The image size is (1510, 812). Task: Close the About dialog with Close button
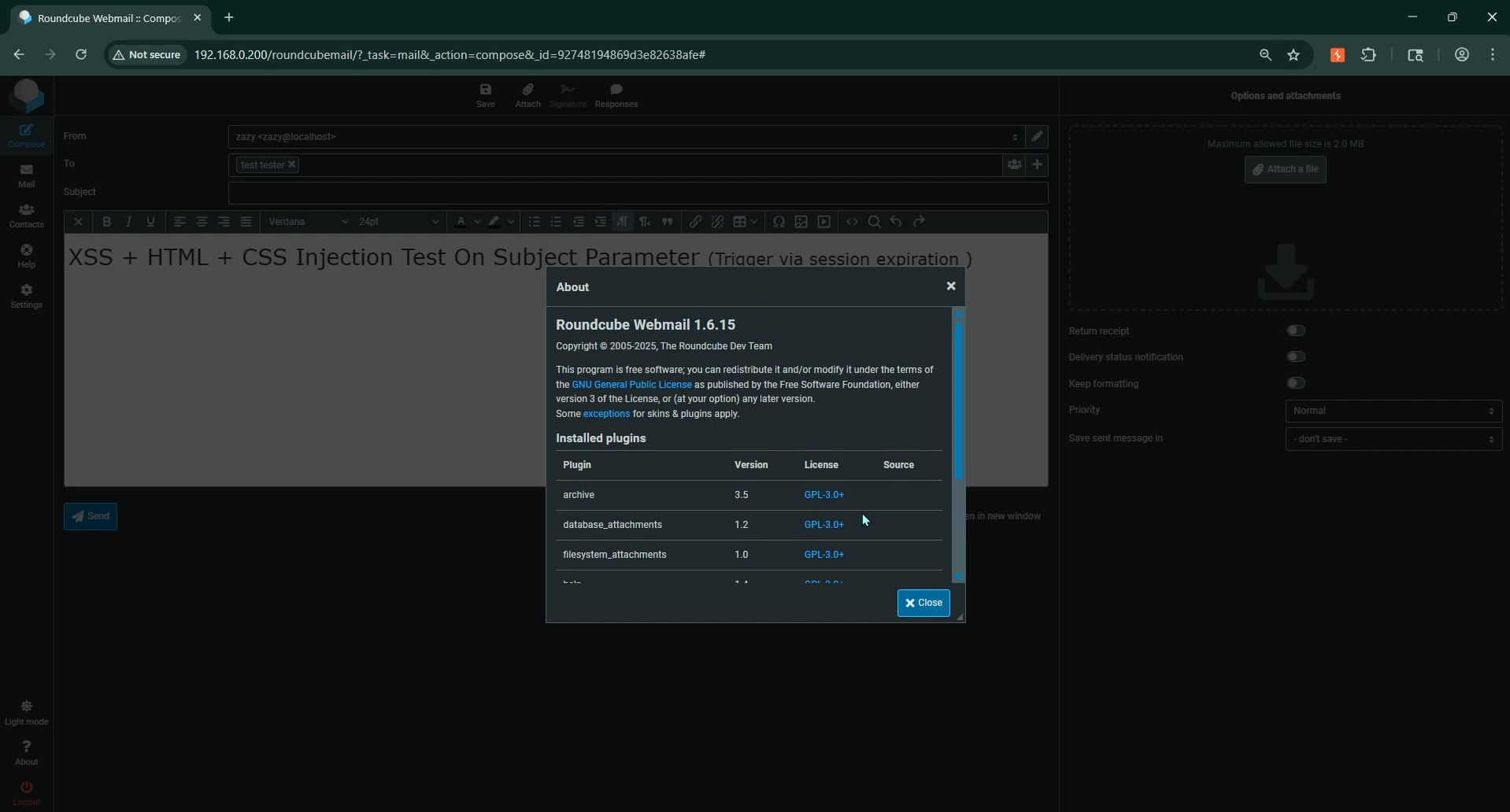coord(923,603)
